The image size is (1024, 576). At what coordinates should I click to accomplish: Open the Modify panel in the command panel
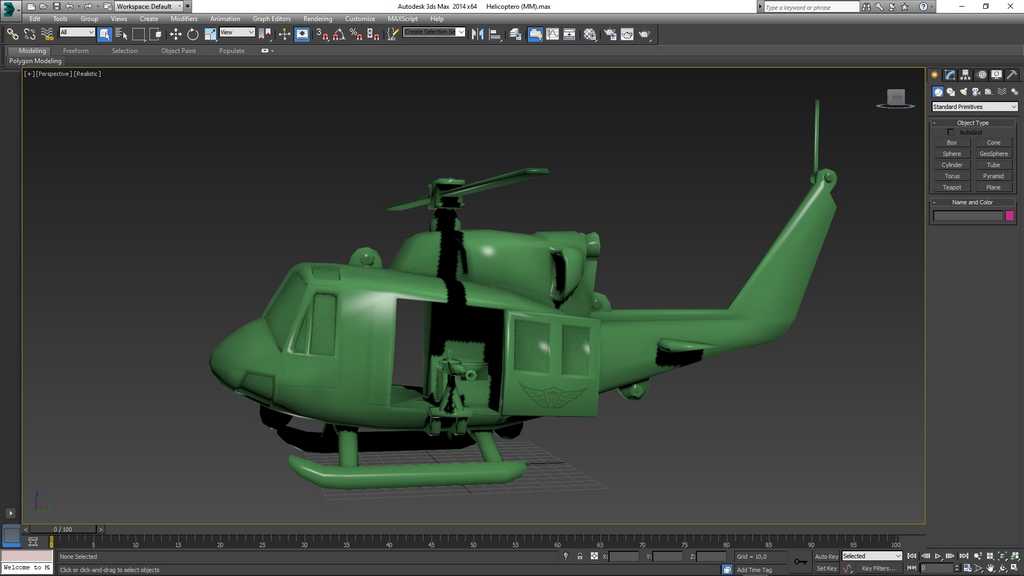click(x=948, y=74)
